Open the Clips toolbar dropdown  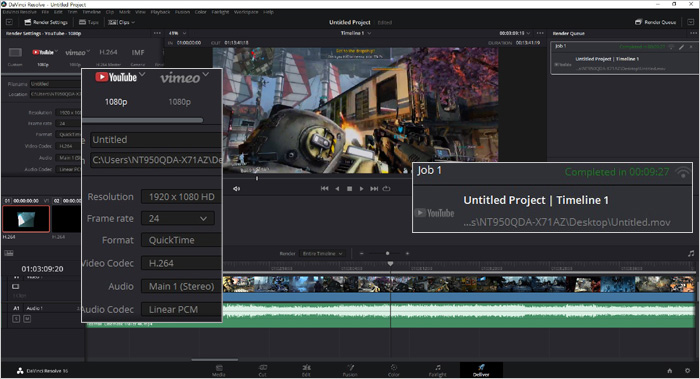[x=121, y=22]
